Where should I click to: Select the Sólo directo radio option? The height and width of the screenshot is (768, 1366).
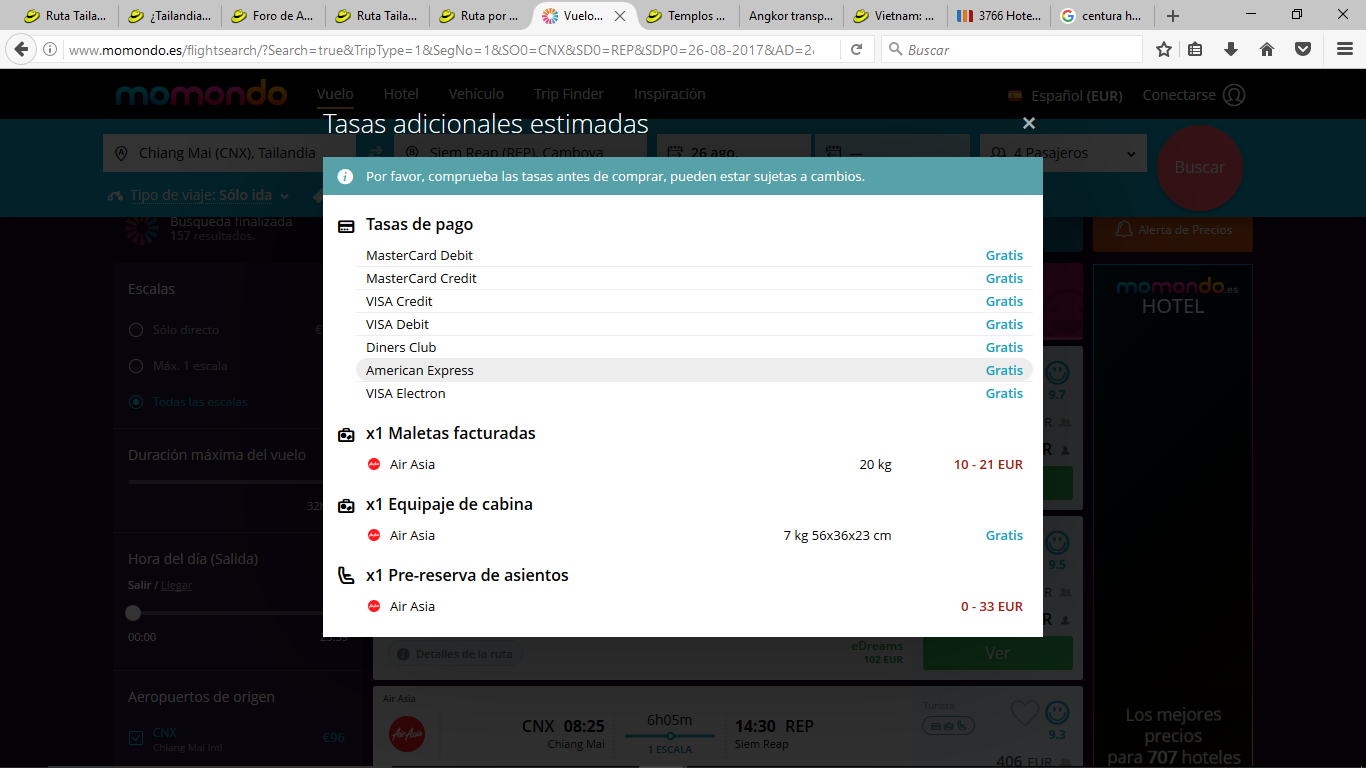(136, 330)
